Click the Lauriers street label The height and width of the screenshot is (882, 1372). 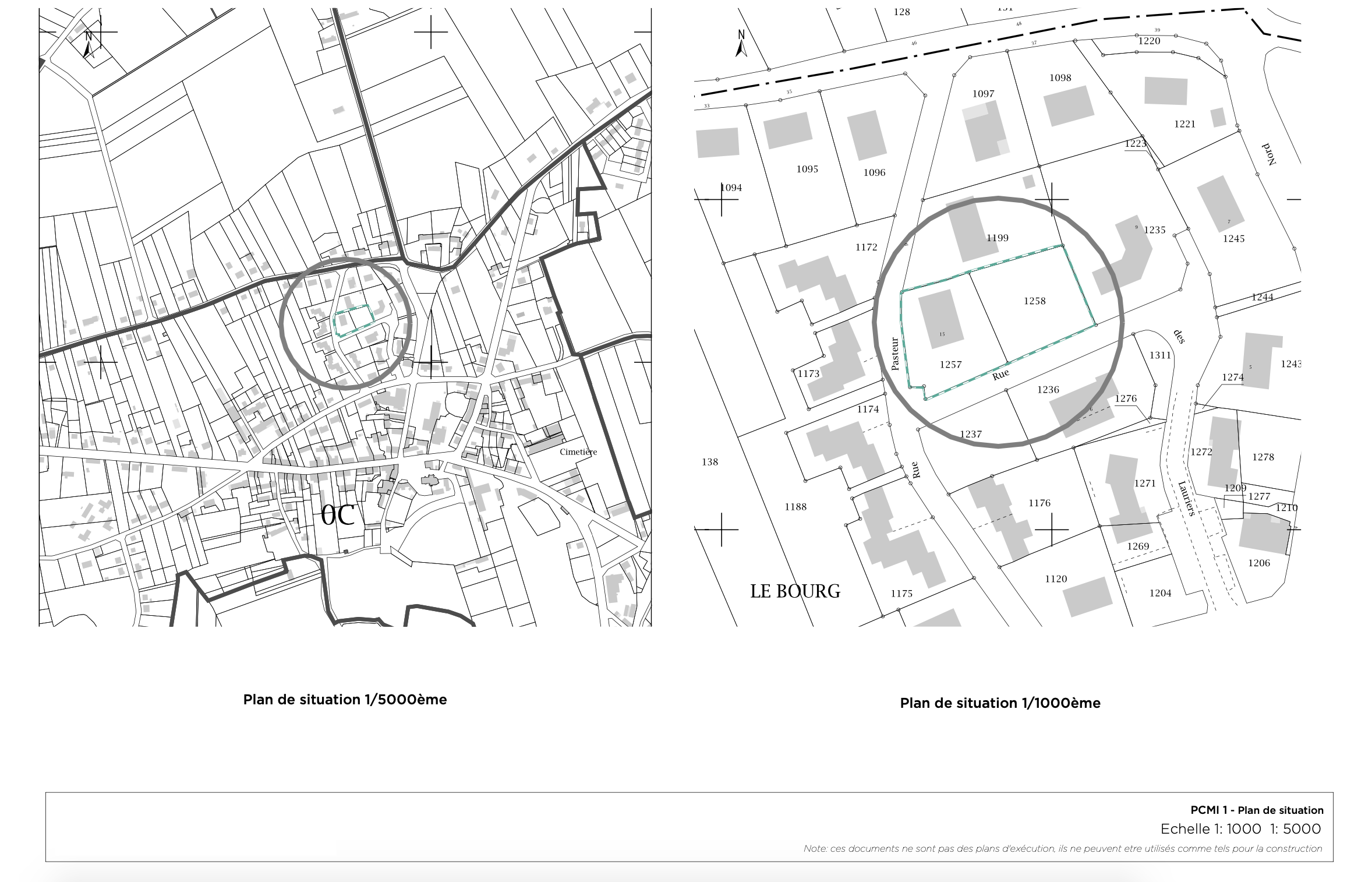[1186, 499]
